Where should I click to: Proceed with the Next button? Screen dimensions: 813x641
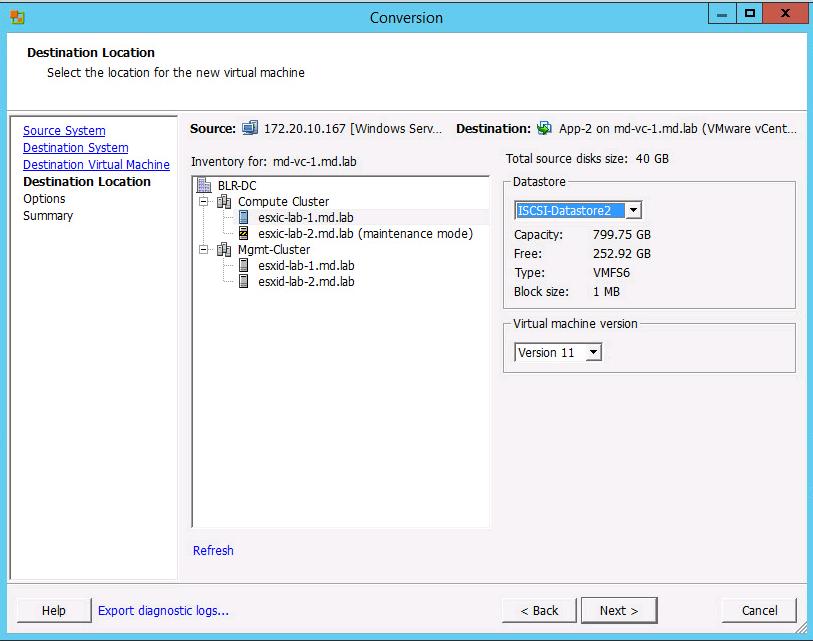pos(619,610)
